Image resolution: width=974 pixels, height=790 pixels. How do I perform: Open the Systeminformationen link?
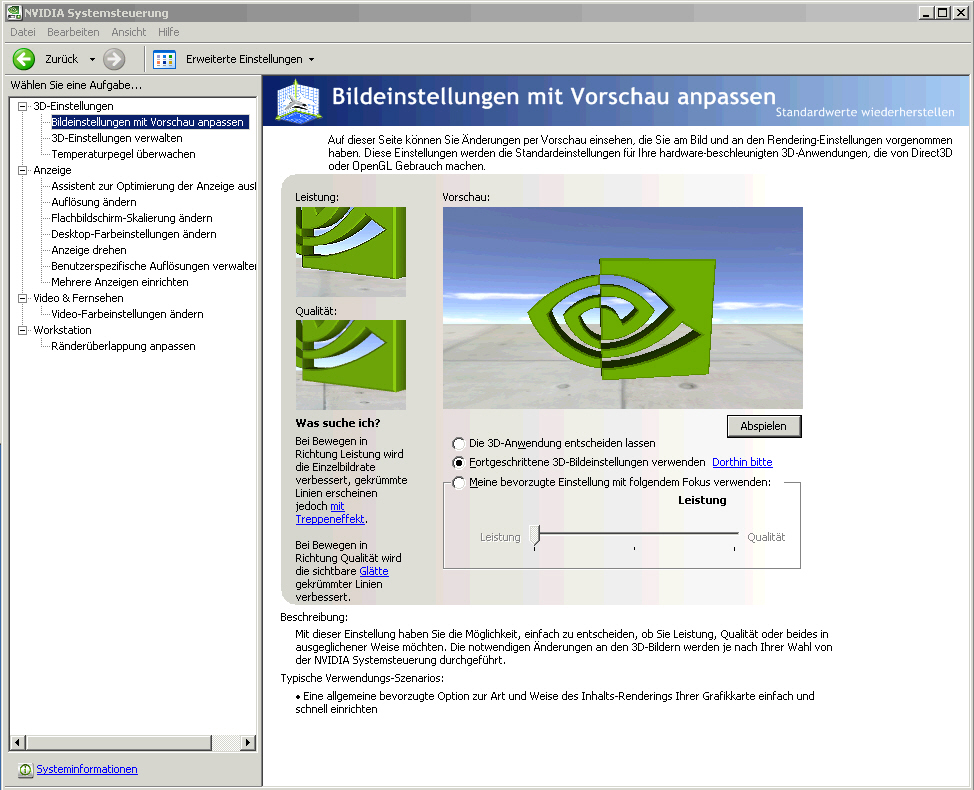pyautogui.click(x=87, y=769)
